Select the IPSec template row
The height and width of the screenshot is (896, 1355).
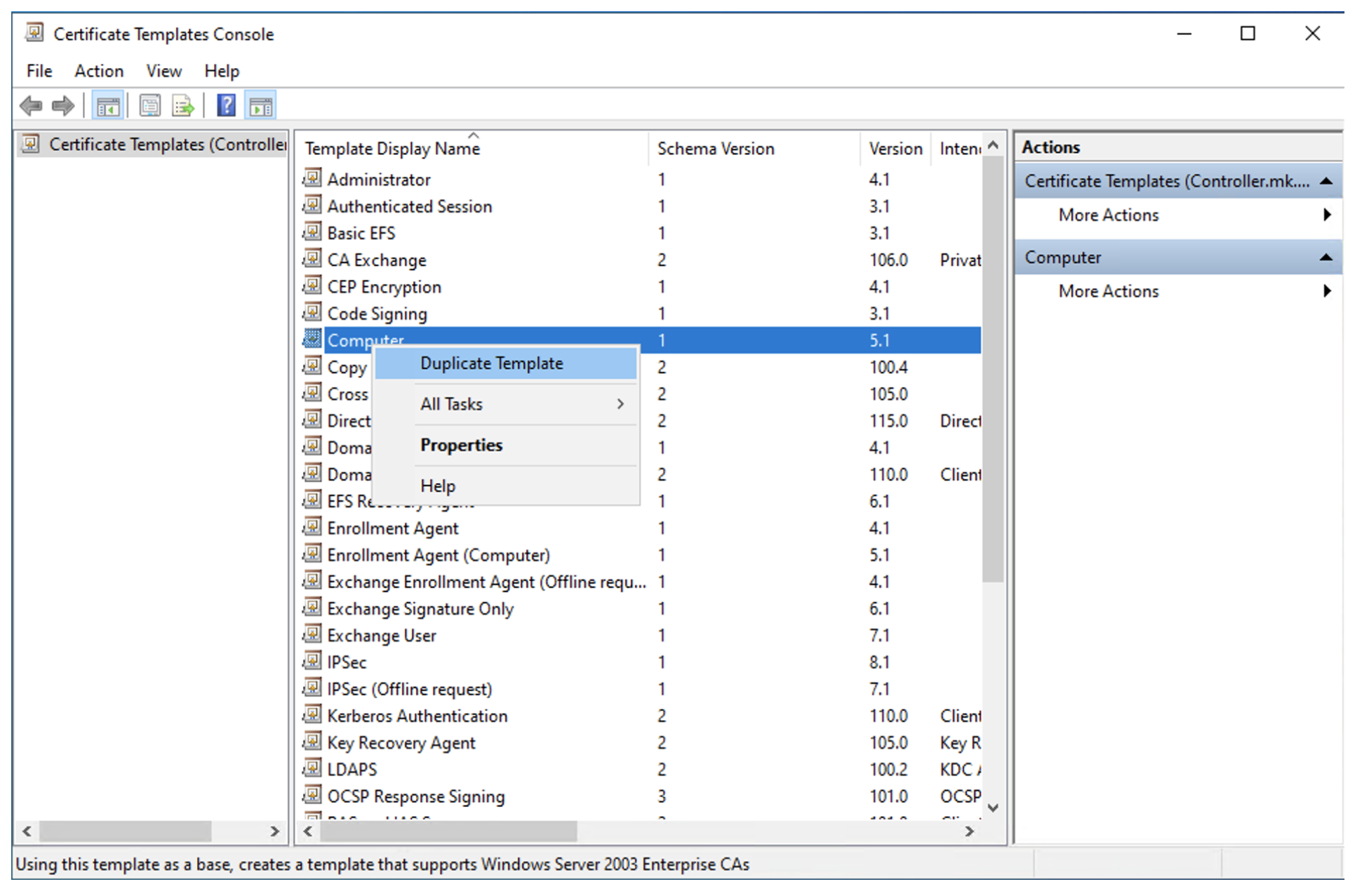[x=641, y=662]
